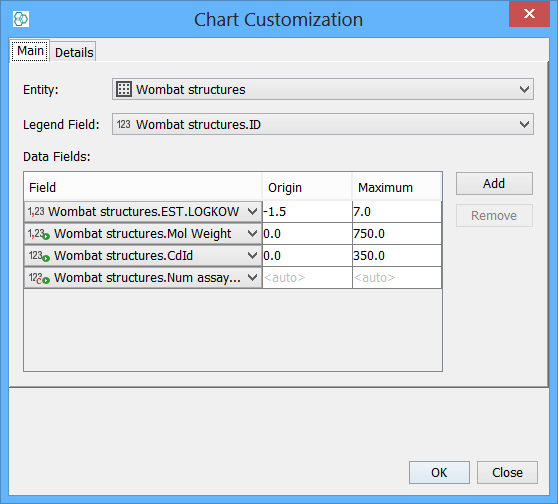The image size is (558, 504).
Task: Open the Entity dropdown
Action: click(x=524, y=89)
